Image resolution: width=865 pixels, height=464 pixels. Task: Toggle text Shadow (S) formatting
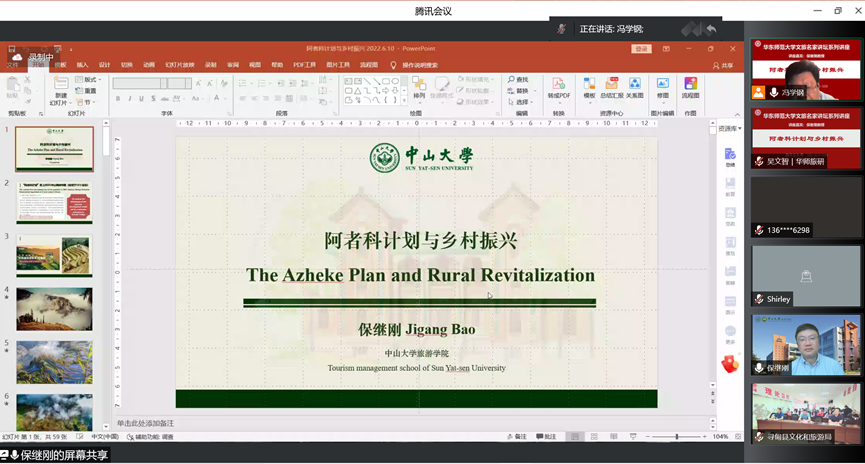tap(153, 98)
